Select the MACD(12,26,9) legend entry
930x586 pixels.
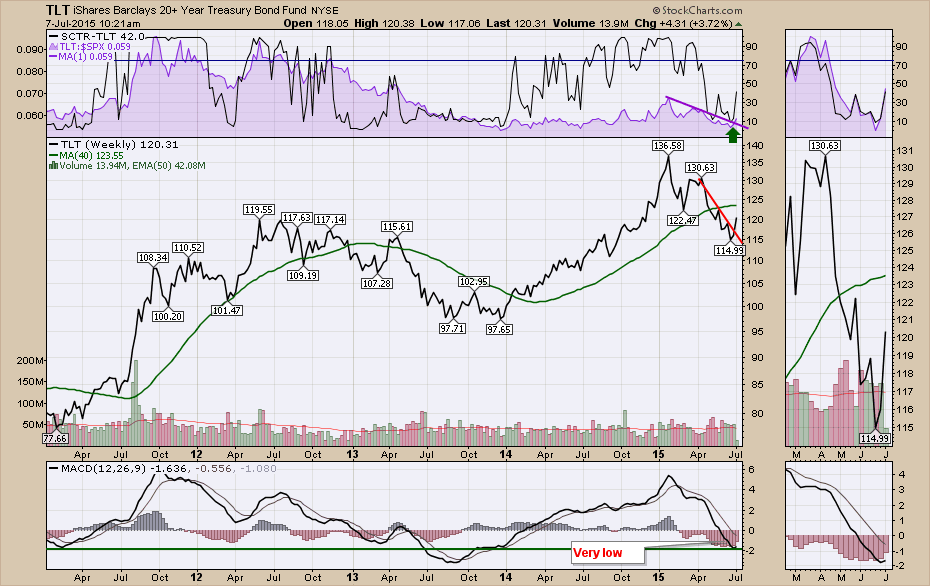pos(162,469)
